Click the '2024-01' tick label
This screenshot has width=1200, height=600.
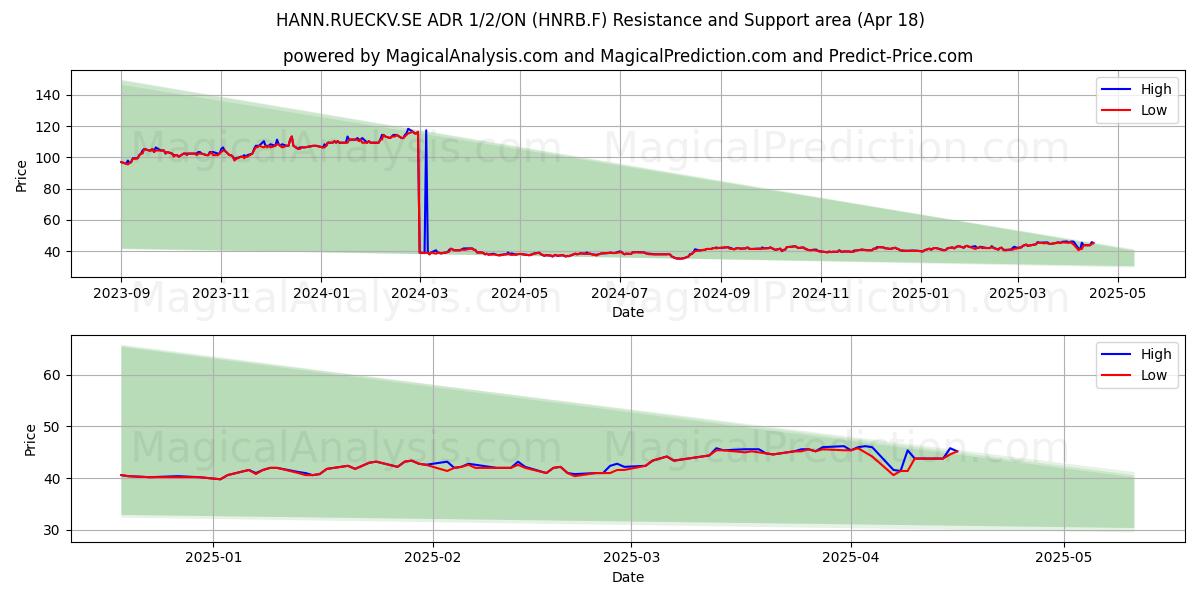click(320, 293)
